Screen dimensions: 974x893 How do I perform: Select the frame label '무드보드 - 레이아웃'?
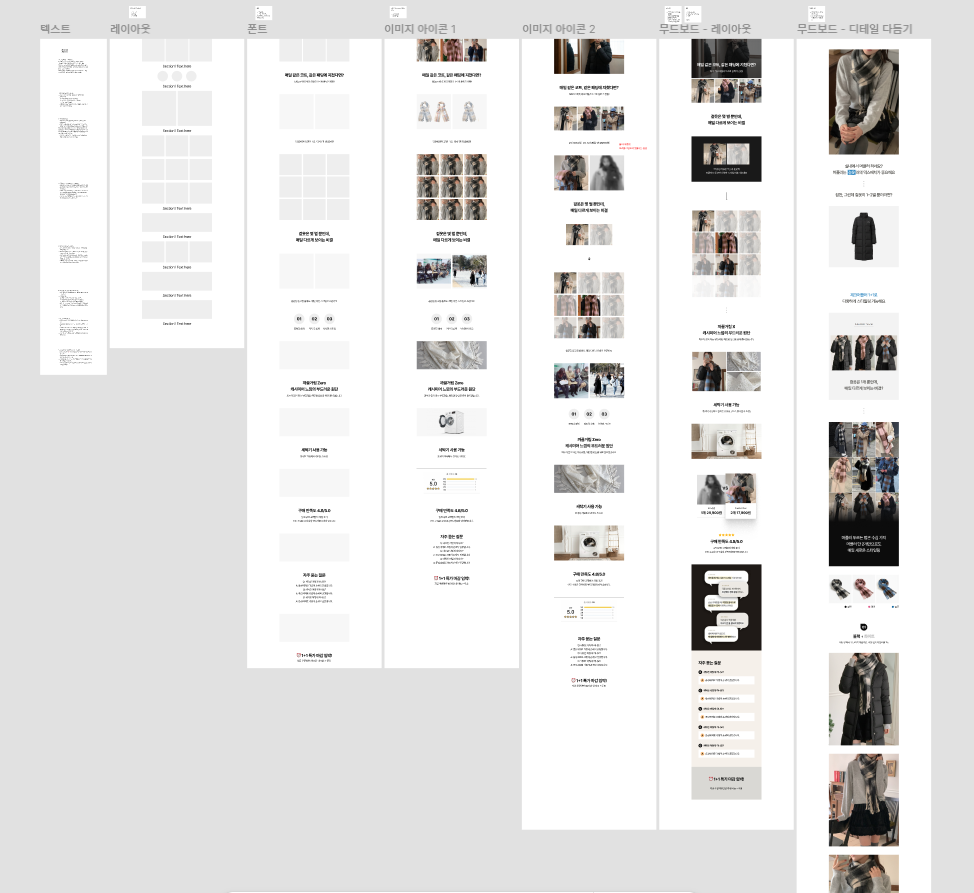coord(705,29)
